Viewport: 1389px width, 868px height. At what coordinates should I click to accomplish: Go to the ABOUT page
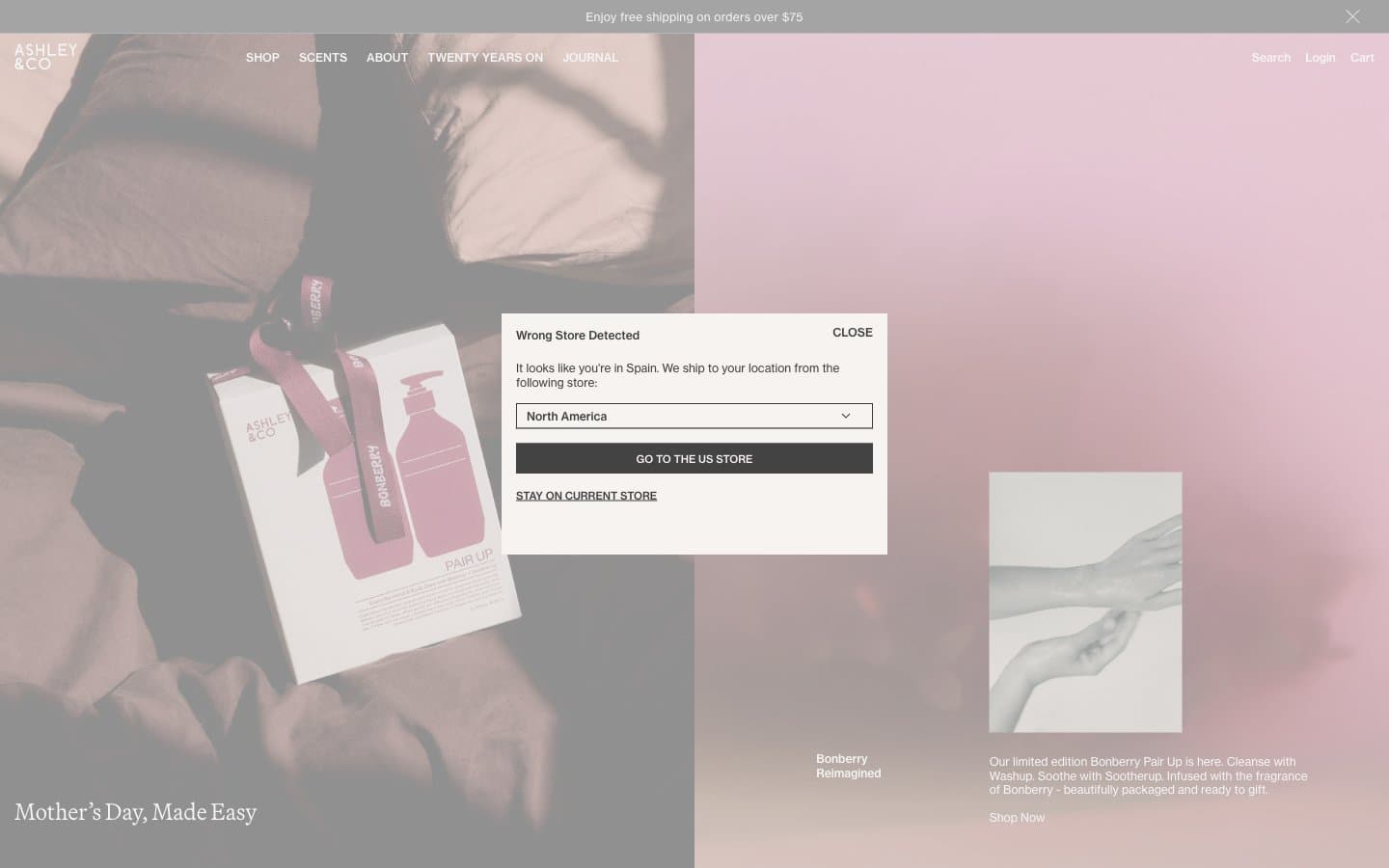pos(387,58)
